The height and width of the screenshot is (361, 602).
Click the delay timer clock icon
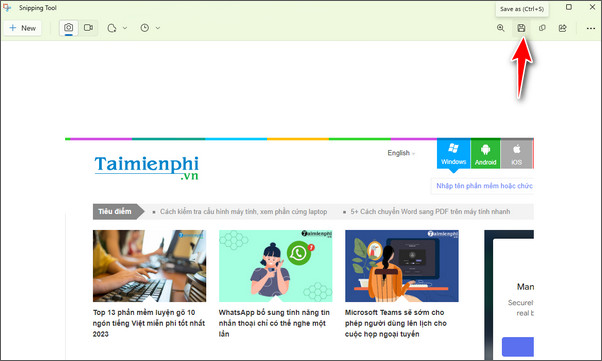[x=145, y=28]
